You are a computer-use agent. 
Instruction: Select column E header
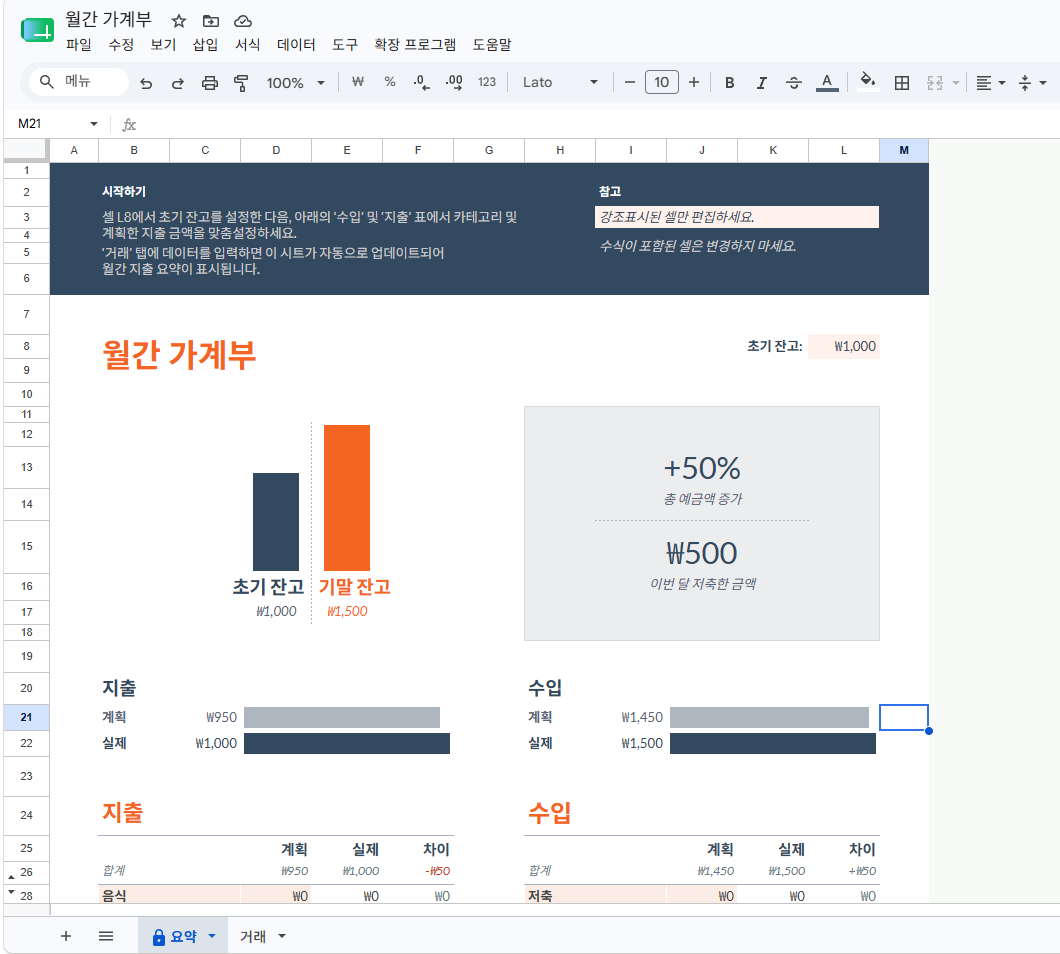(x=347, y=150)
